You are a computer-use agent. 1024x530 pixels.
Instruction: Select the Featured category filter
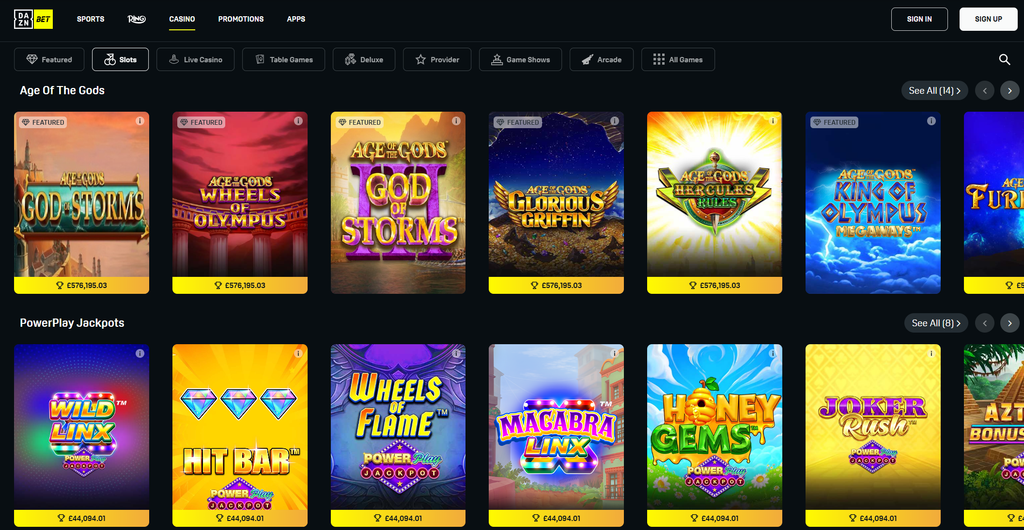pyautogui.click(x=49, y=59)
